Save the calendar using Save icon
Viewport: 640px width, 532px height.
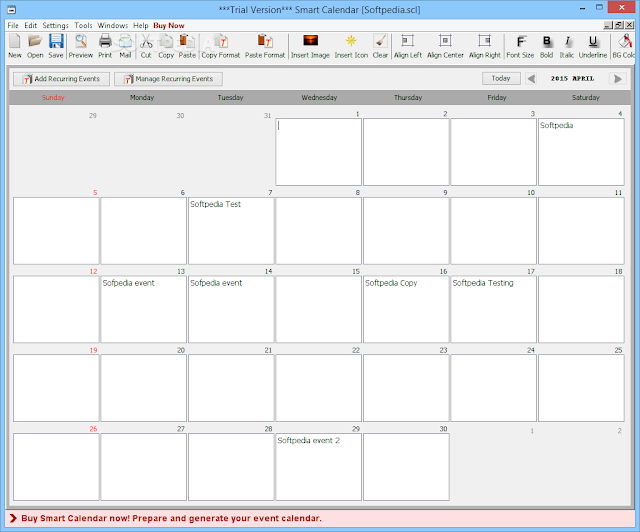pyautogui.click(x=56, y=46)
